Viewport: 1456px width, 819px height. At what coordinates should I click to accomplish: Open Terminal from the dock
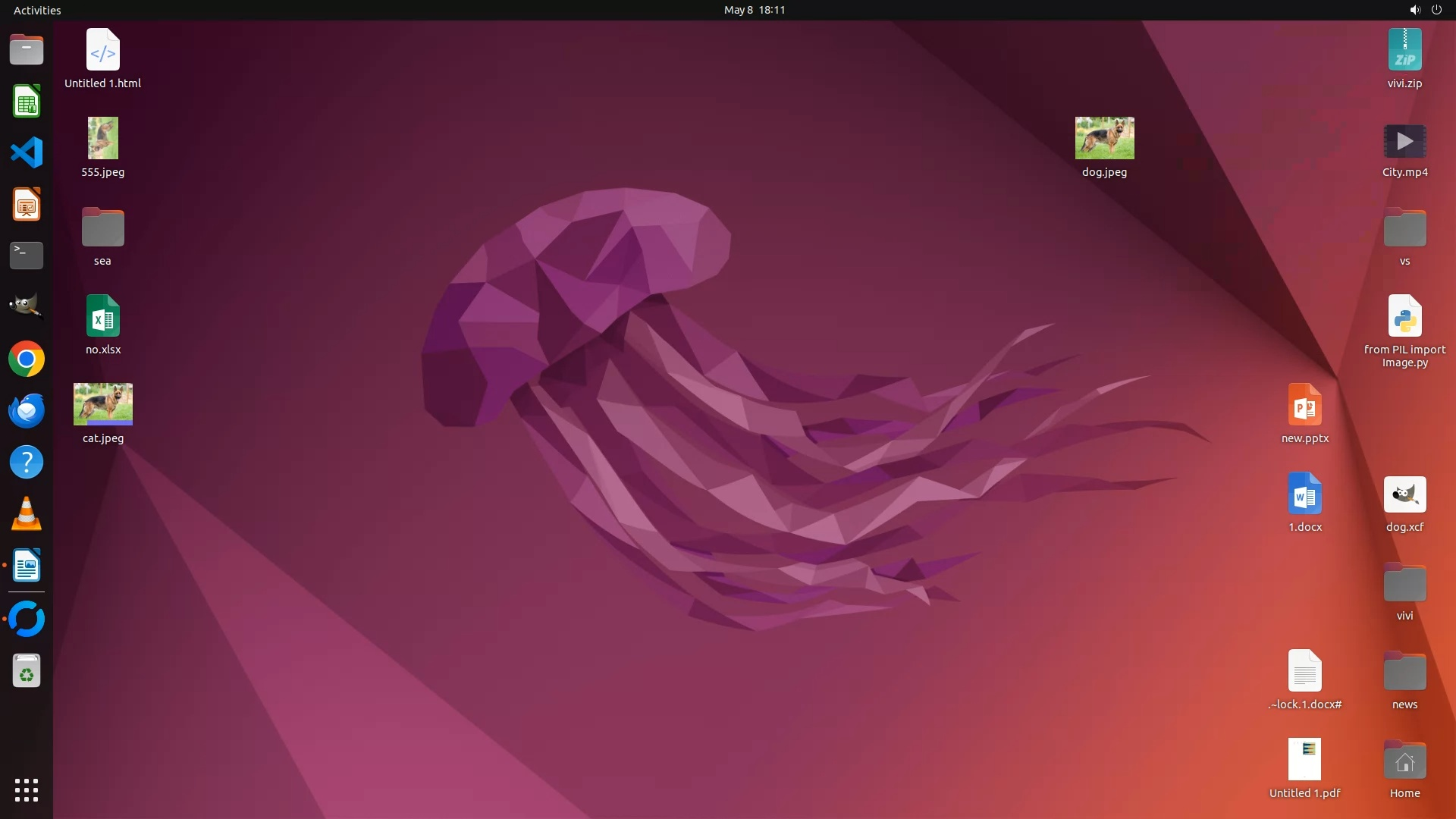(x=27, y=256)
